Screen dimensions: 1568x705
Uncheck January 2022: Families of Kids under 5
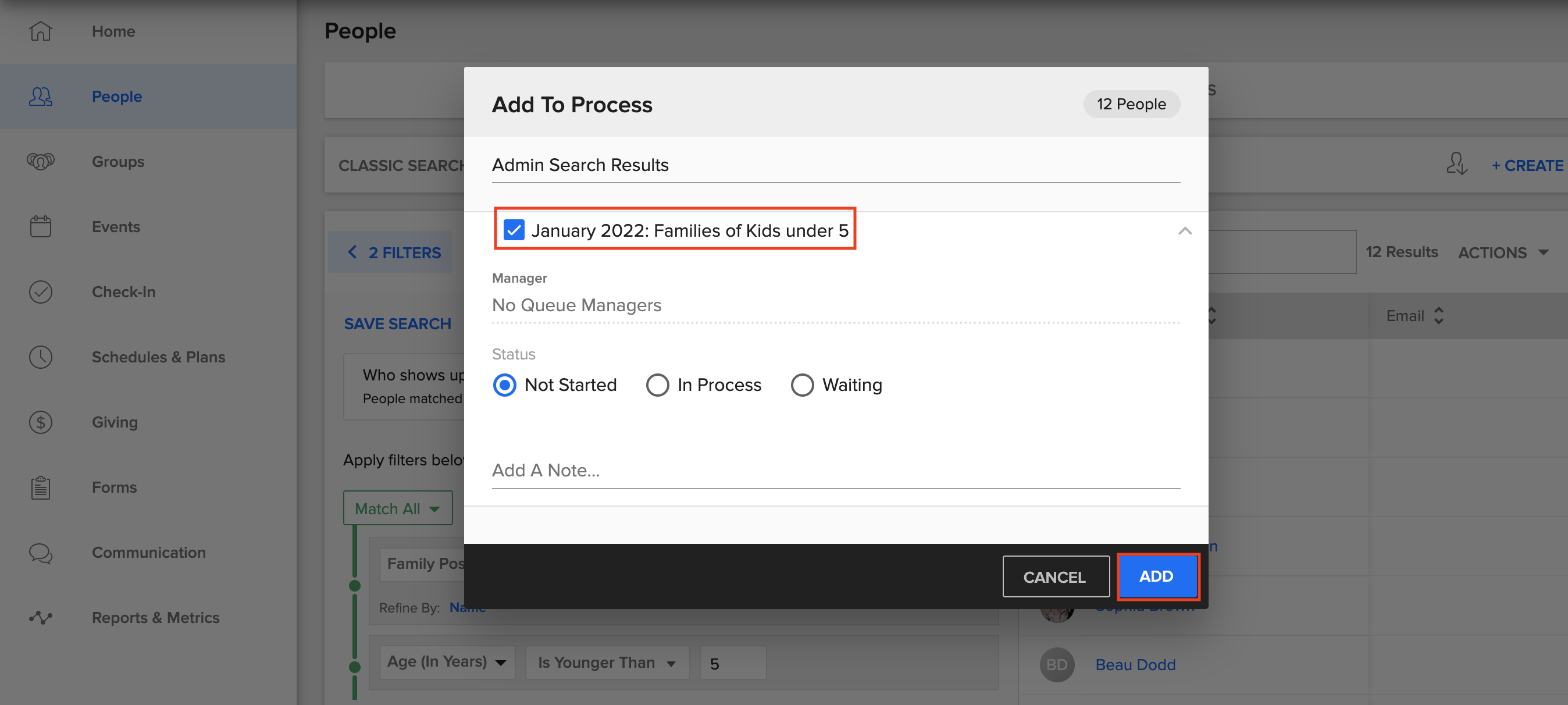pos(514,230)
